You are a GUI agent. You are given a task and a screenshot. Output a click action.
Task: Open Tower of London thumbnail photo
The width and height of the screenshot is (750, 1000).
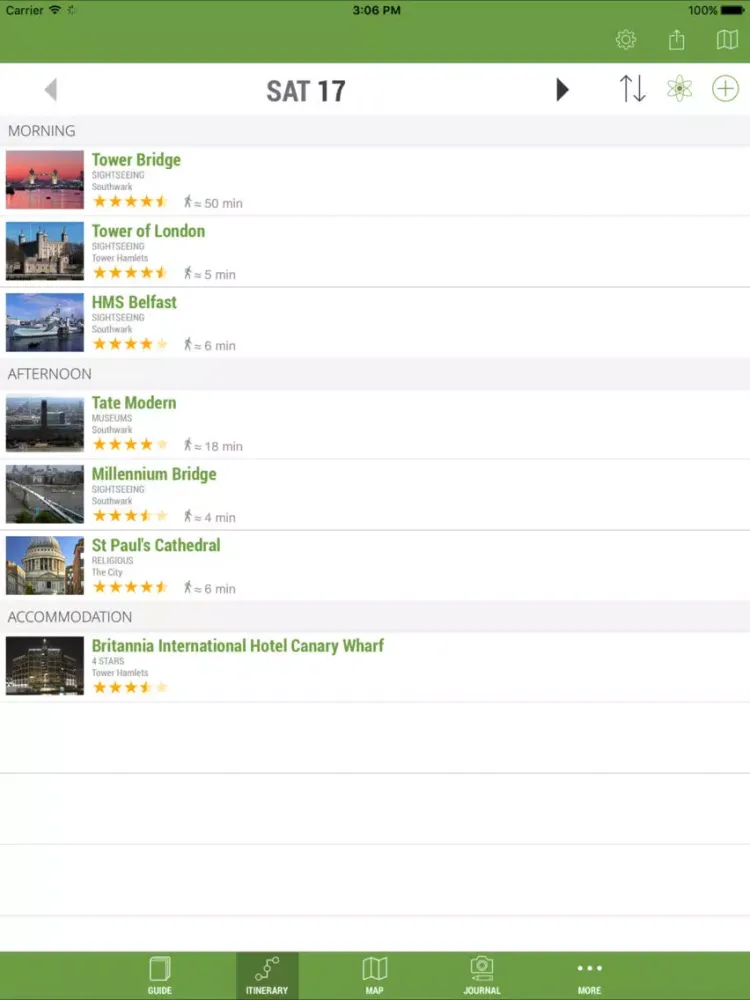click(x=45, y=251)
